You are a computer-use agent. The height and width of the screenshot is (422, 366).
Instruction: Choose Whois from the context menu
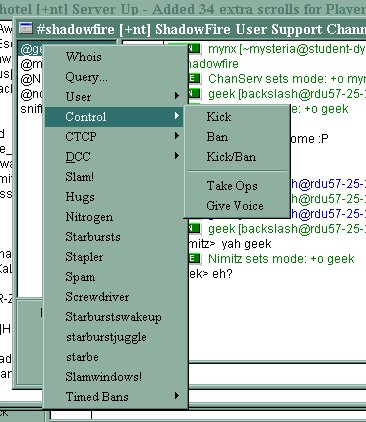(113, 57)
